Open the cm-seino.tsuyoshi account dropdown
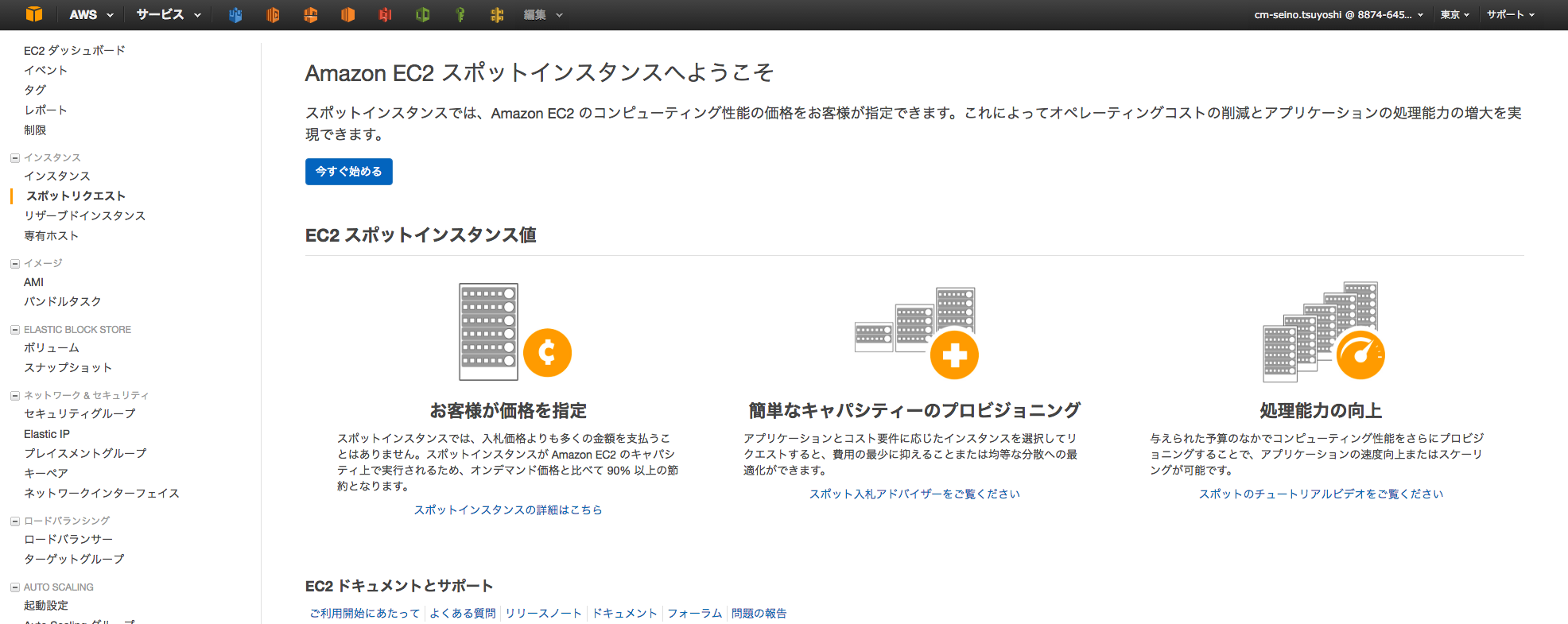 [1339, 14]
